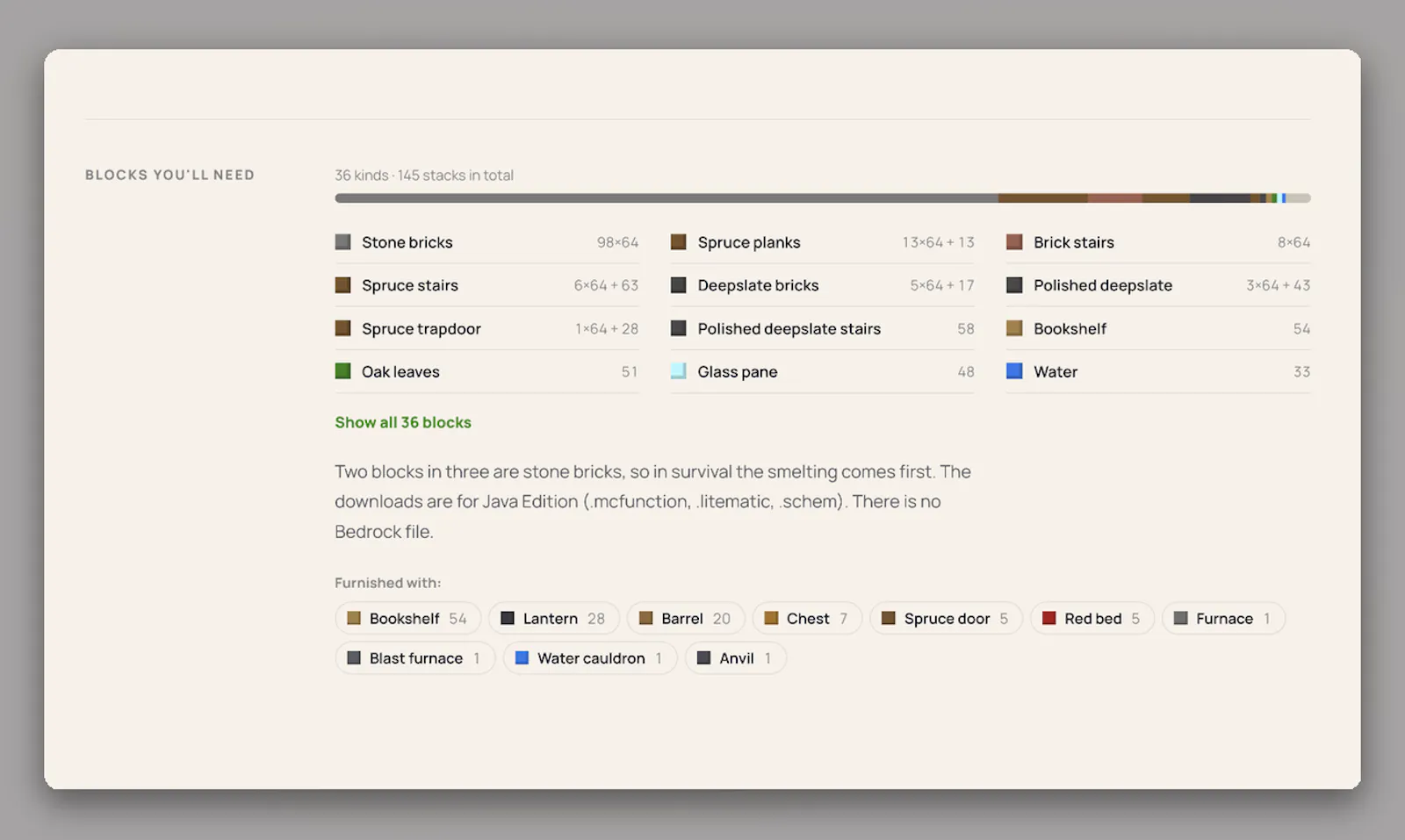Click the Stone bricks row label
Viewport: 1405px width, 840px height.
407,242
